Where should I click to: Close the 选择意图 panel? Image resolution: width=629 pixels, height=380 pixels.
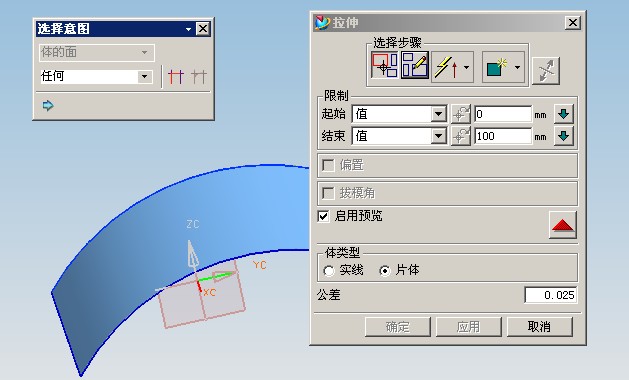click(203, 29)
